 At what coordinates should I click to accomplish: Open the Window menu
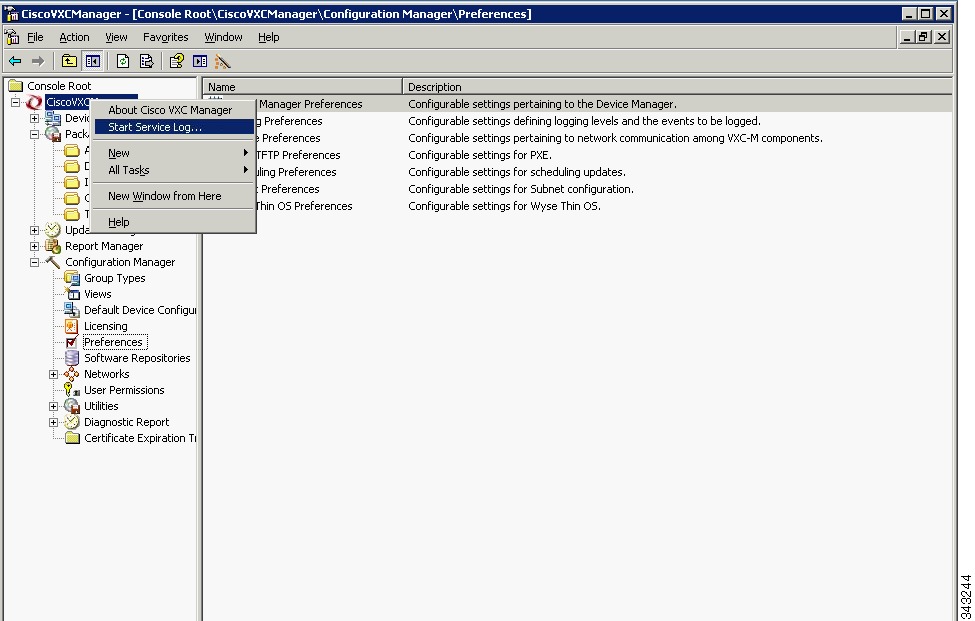(x=223, y=37)
